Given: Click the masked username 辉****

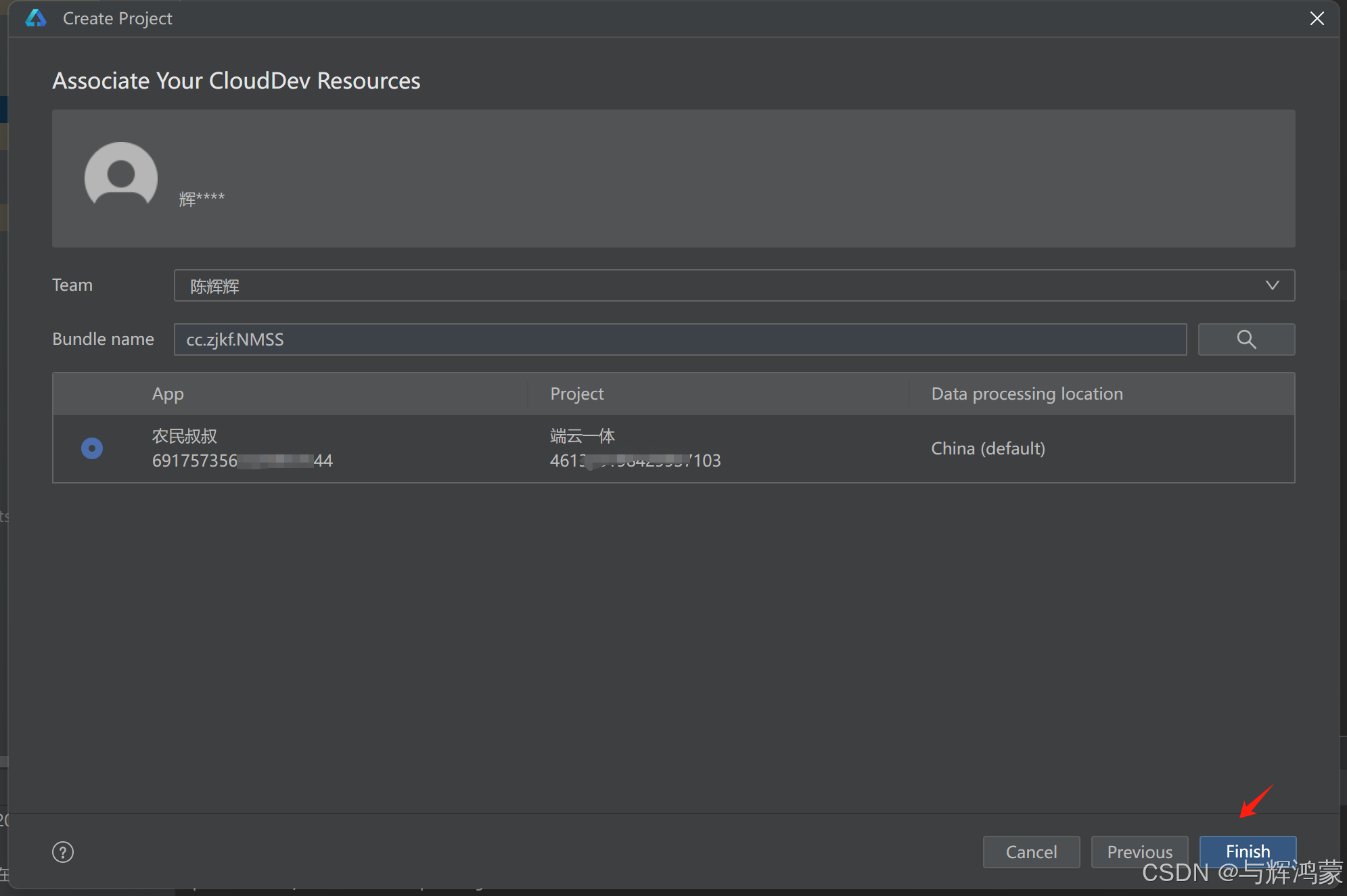Looking at the screenshot, I should pos(202,199).
